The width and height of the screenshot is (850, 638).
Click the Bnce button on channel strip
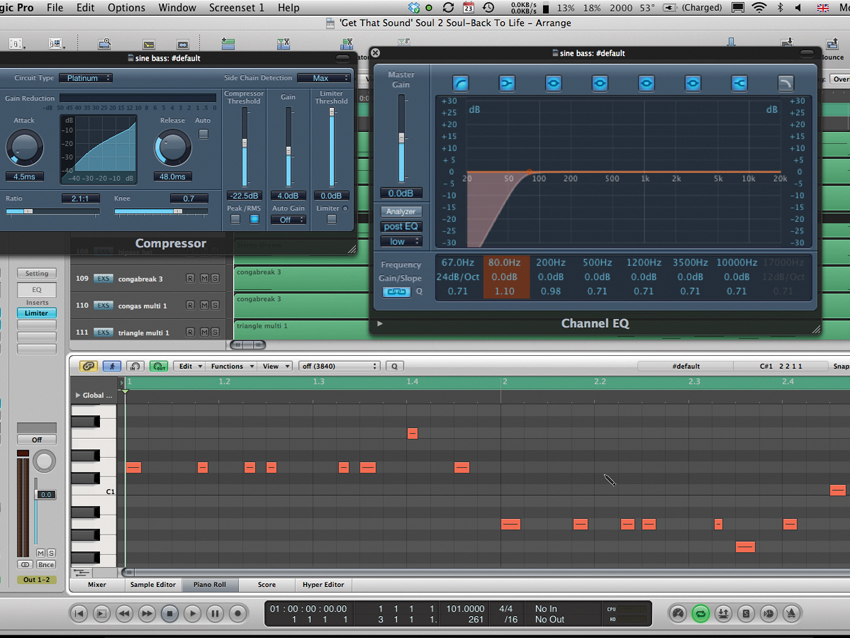(46, 564)
